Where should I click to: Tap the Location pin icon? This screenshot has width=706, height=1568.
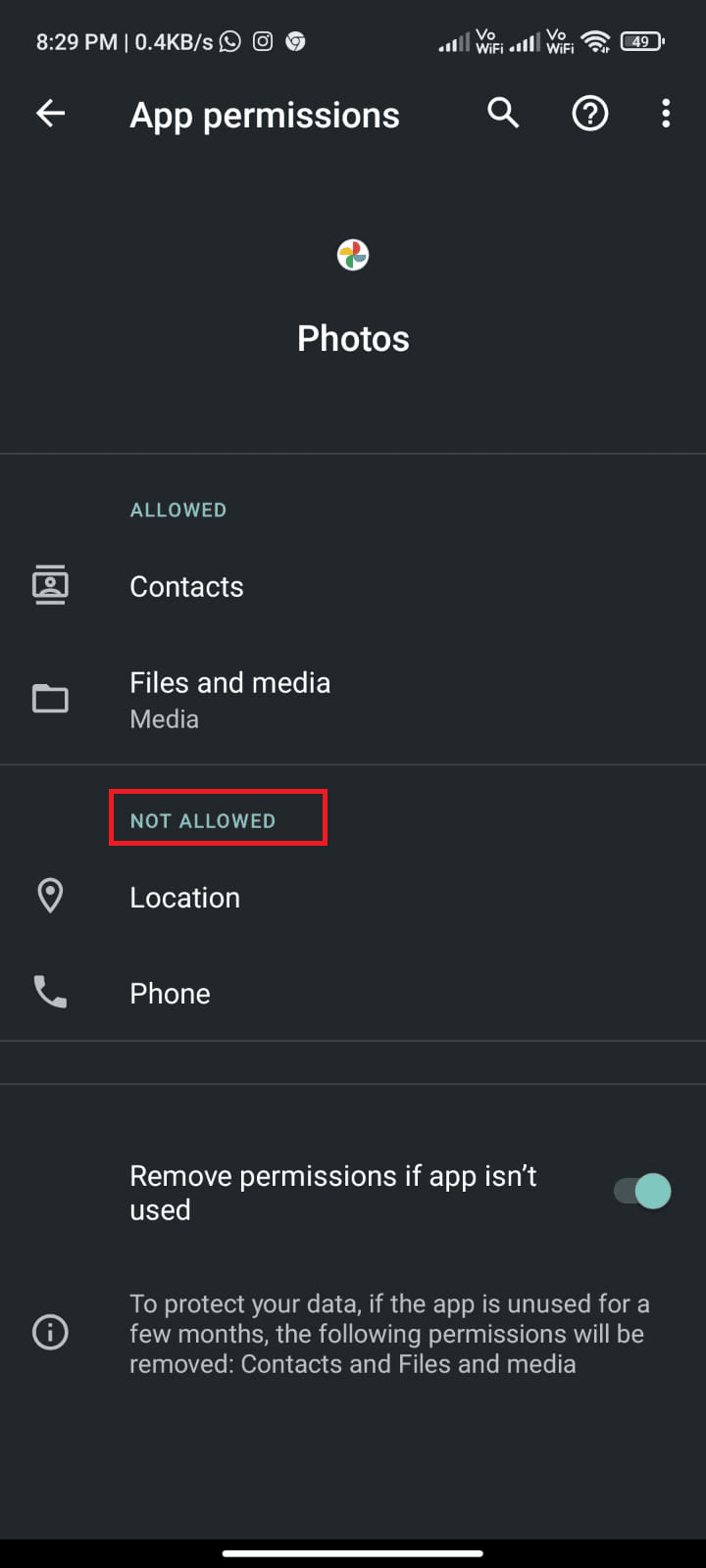[x=50, y=895]
